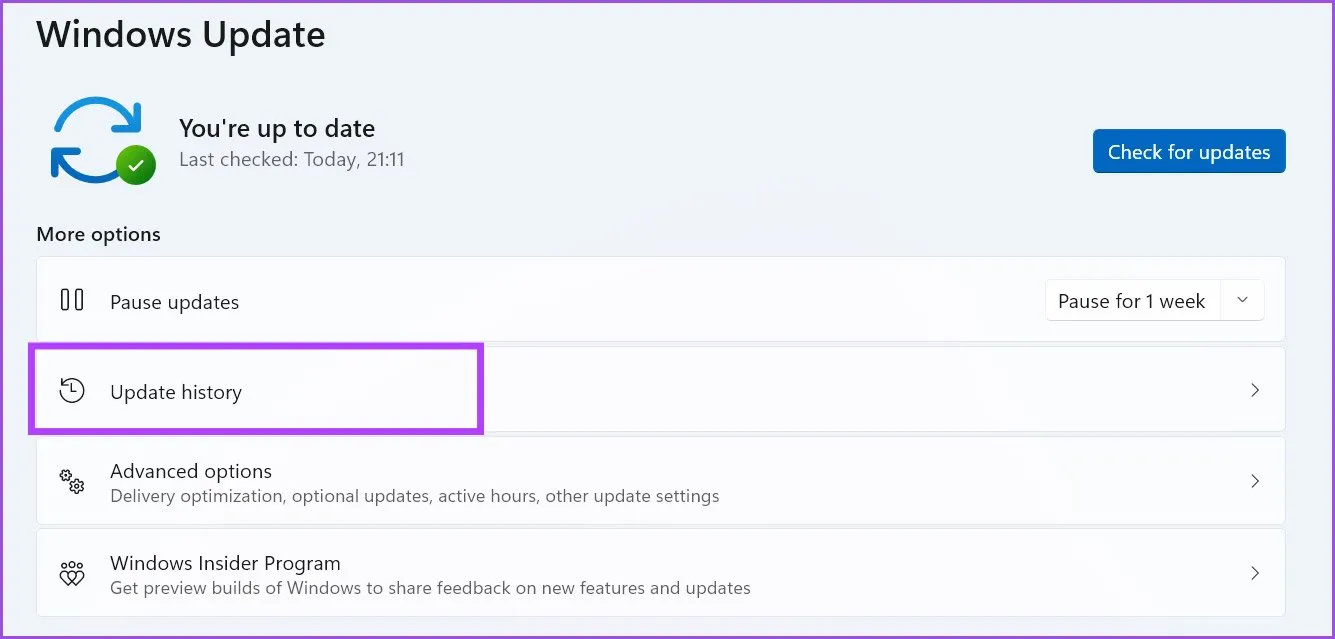This screenshot has height=639, width=1335.
Task: Click the Last checked timestamp text
Action: tap(291, 160)
